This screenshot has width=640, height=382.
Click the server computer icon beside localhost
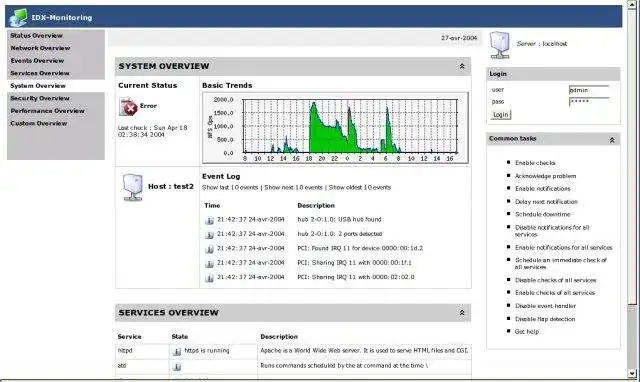click(500, 45)
